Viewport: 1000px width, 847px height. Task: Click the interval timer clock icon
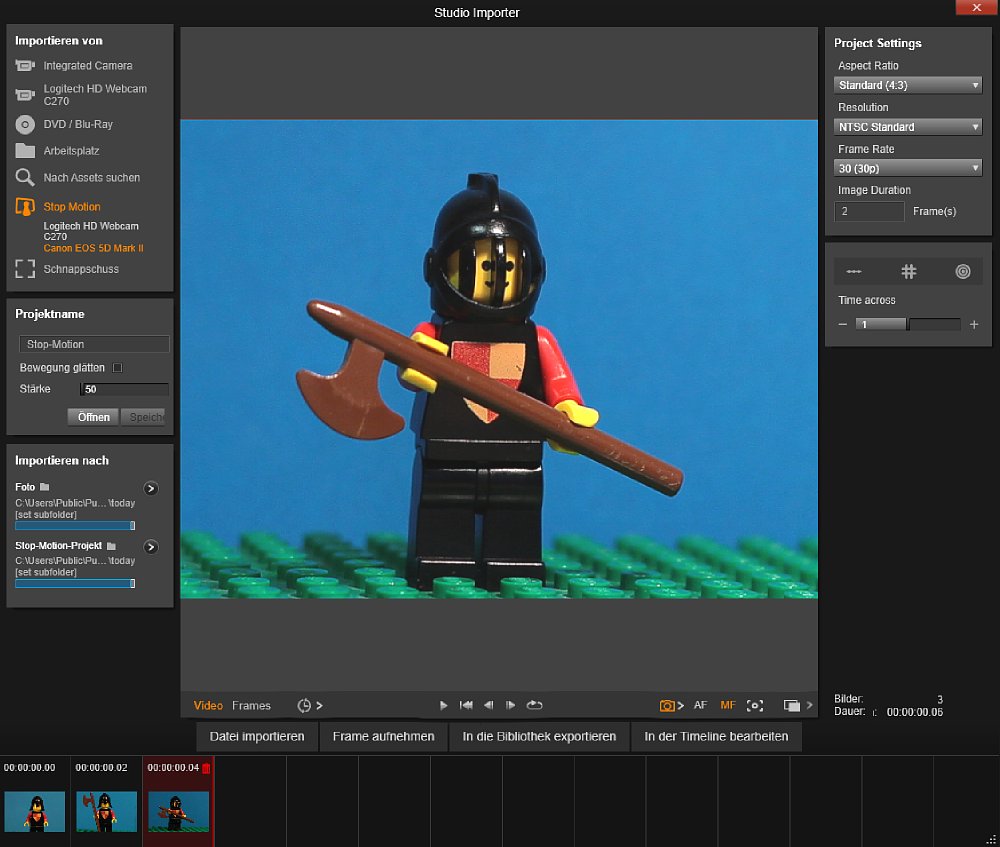[304, 705]
